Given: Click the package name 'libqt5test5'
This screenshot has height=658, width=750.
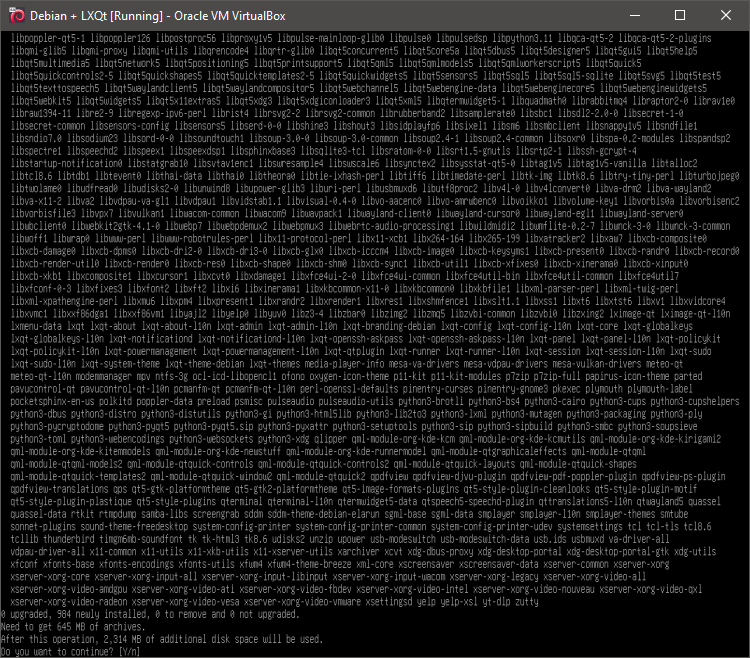Looking at the screenshot, I should 695,76.
